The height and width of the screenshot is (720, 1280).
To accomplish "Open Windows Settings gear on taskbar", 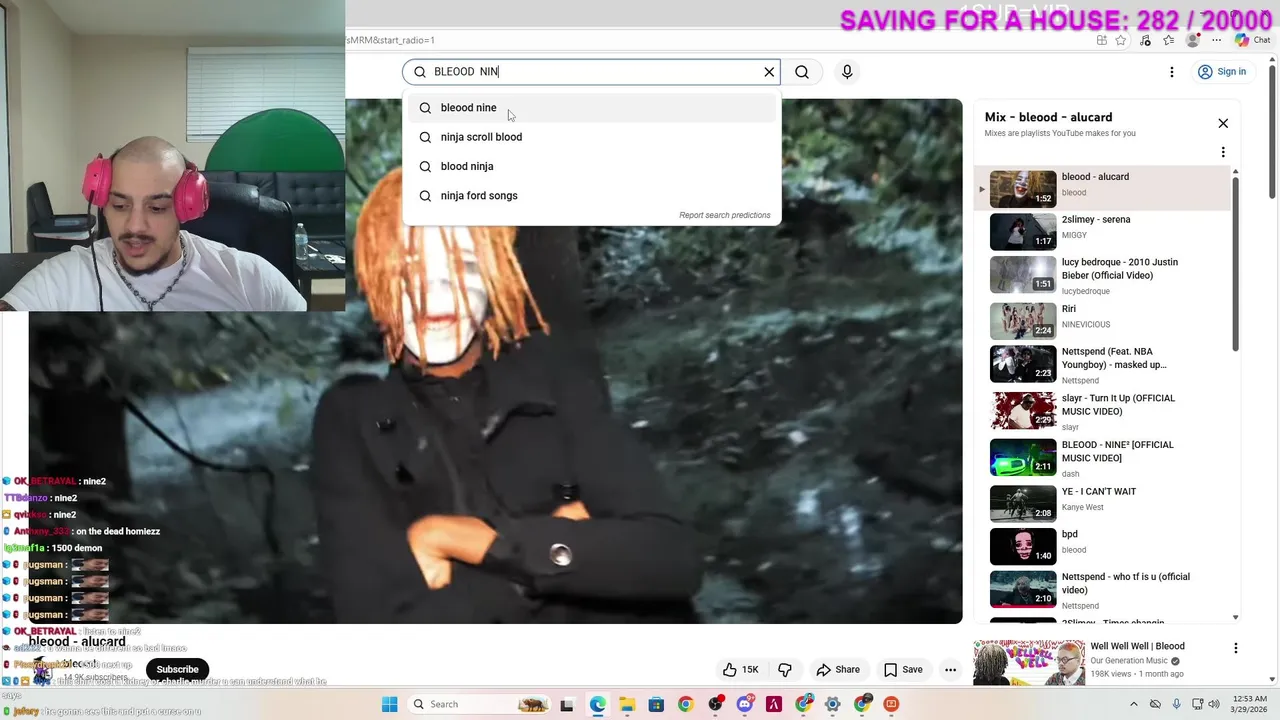I will (832, 704).
